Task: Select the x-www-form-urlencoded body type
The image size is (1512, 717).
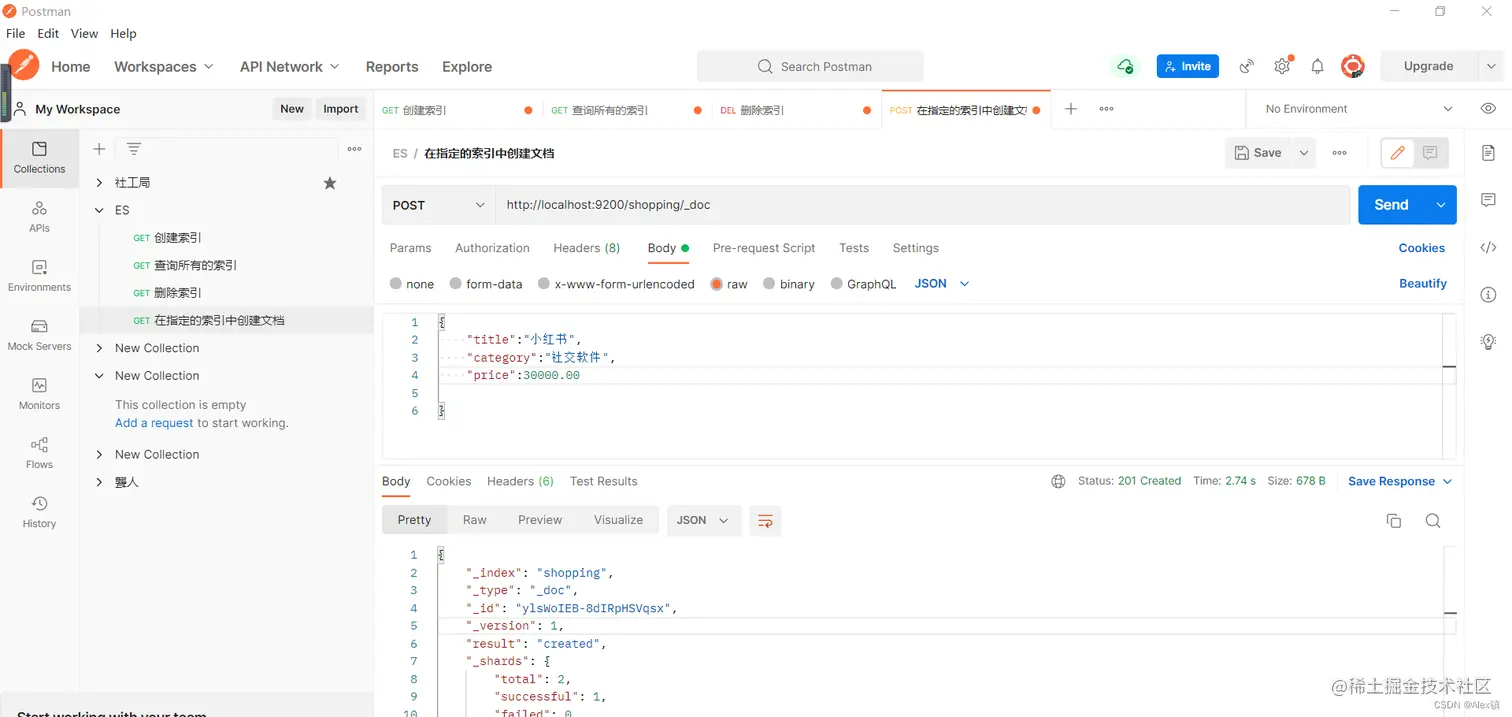Action: (x=544, y=284)
